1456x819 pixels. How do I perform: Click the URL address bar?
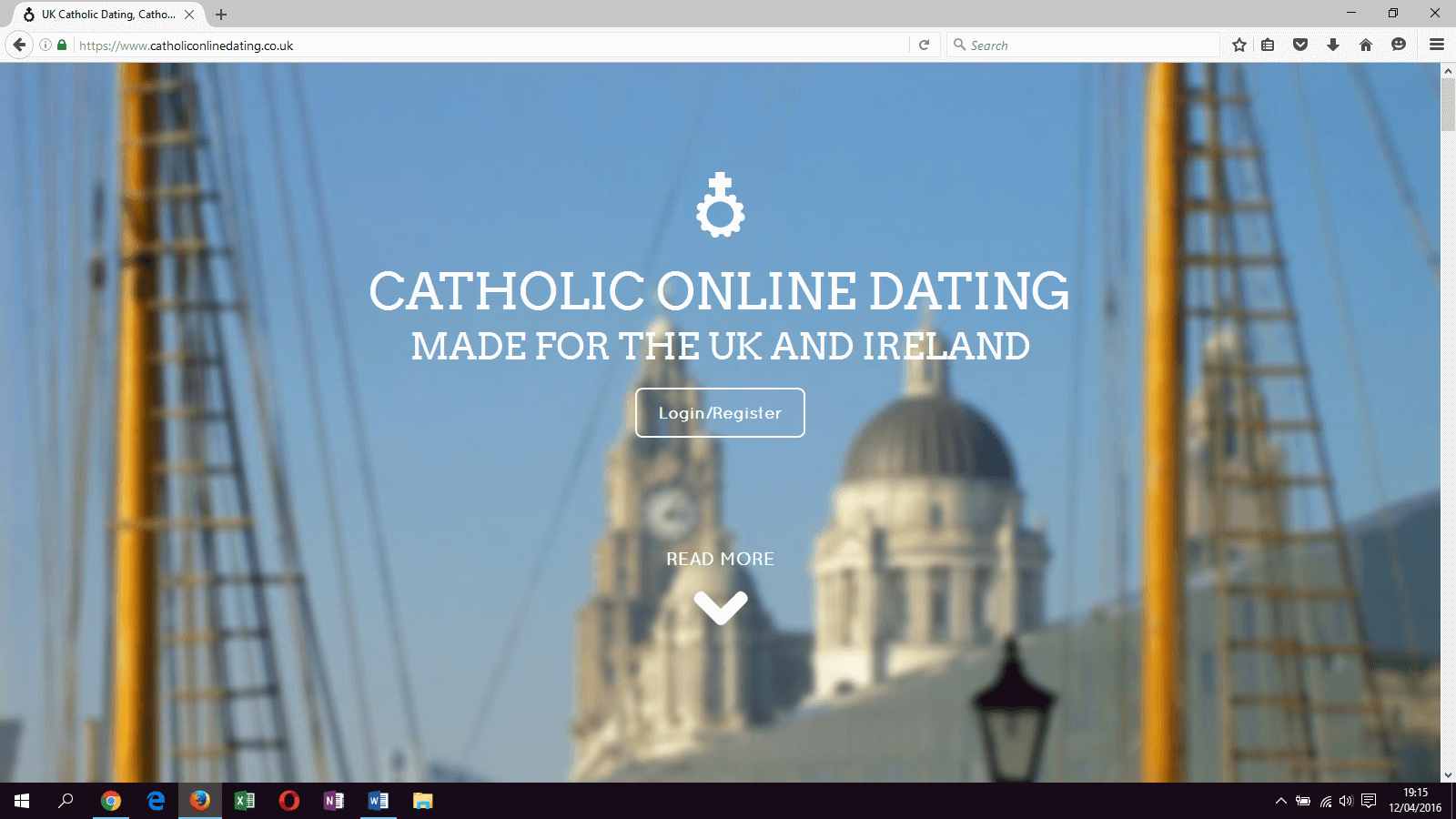(x=491, y=45)
